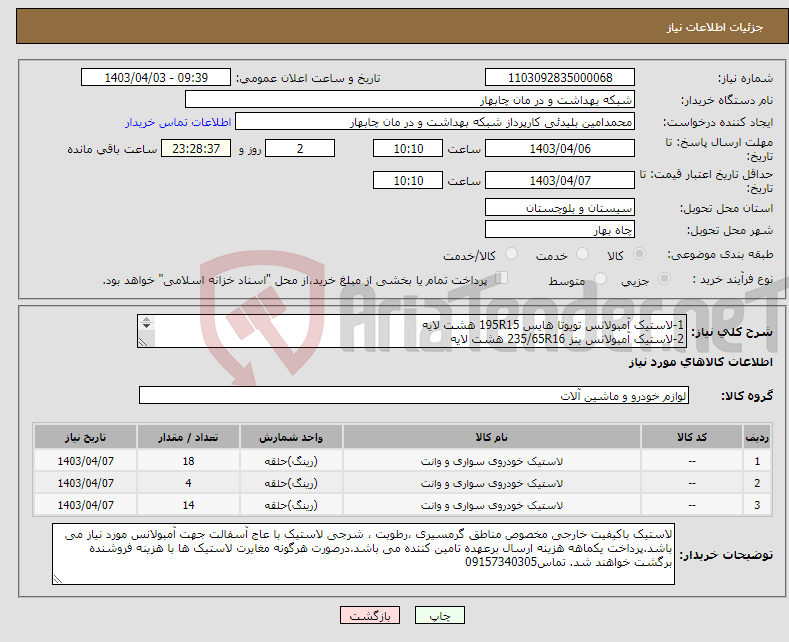This screenshot has width=789, height=642.
Task: Click the general description text area
Action: pos(412,332)
